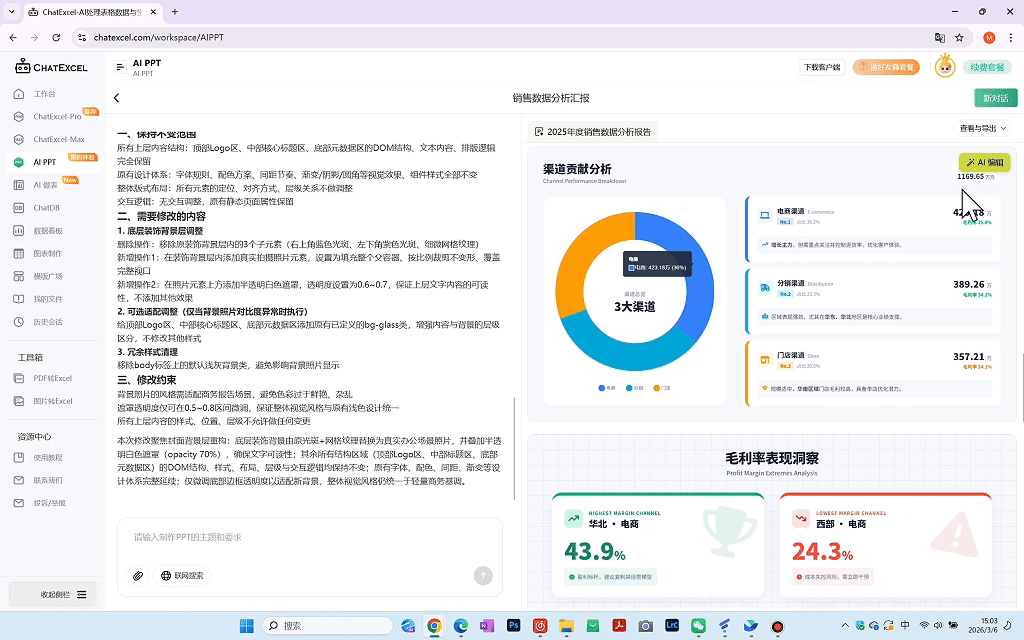This screenshot has height=640, width=1024.
Task: Click the blue 电商 legend color dot
Action: [602, 388]
